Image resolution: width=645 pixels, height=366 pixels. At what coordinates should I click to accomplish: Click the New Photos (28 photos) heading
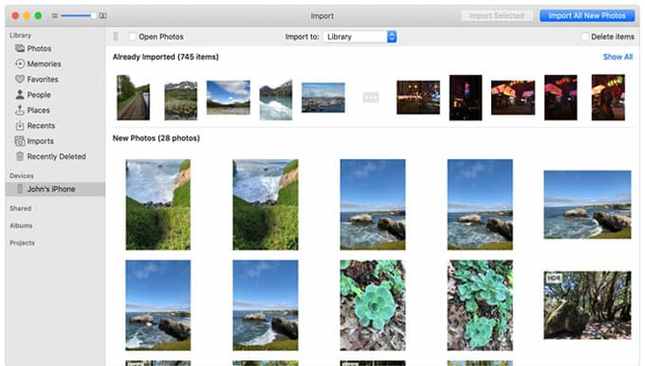pyautogui.click(x=156, y=138)
